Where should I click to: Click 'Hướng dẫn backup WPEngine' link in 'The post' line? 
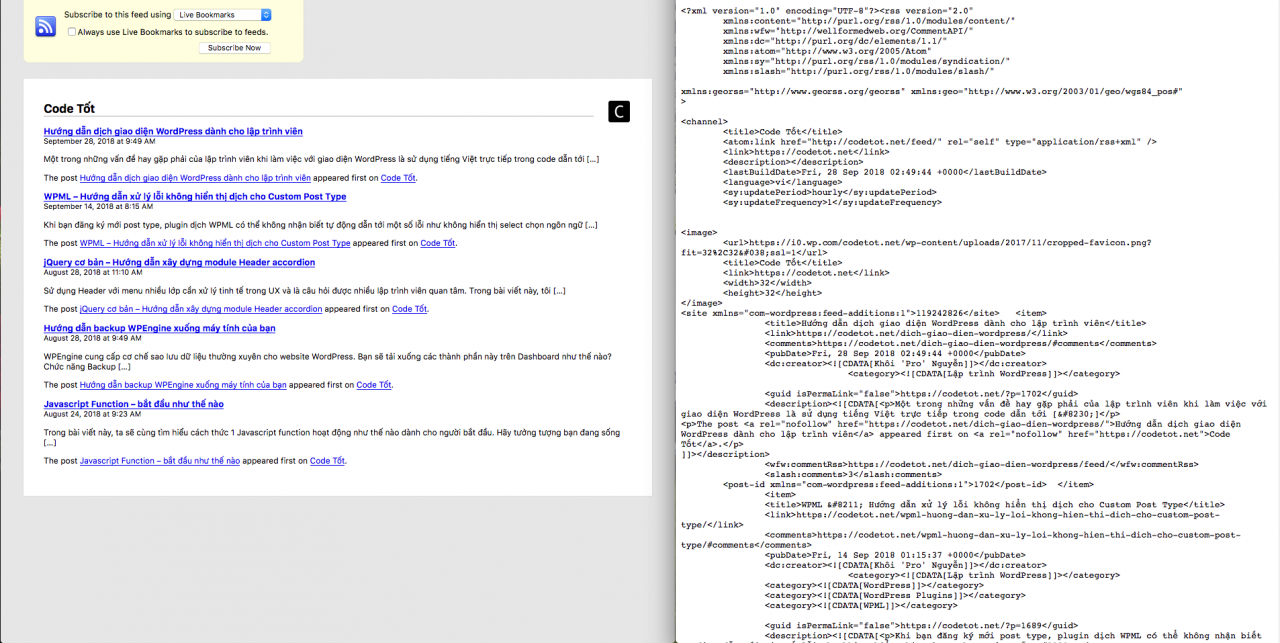point(183,385)
